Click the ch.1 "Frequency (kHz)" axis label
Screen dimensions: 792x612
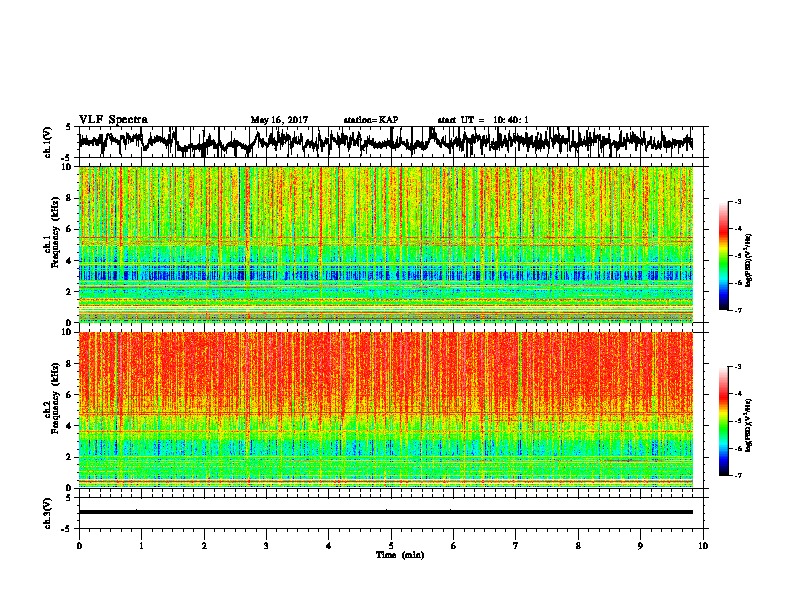pos(55,233)
